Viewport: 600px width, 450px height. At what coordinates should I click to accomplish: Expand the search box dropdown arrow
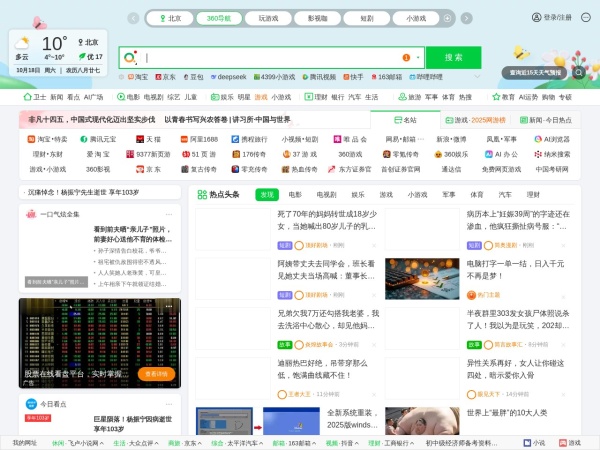click(418, 58)
